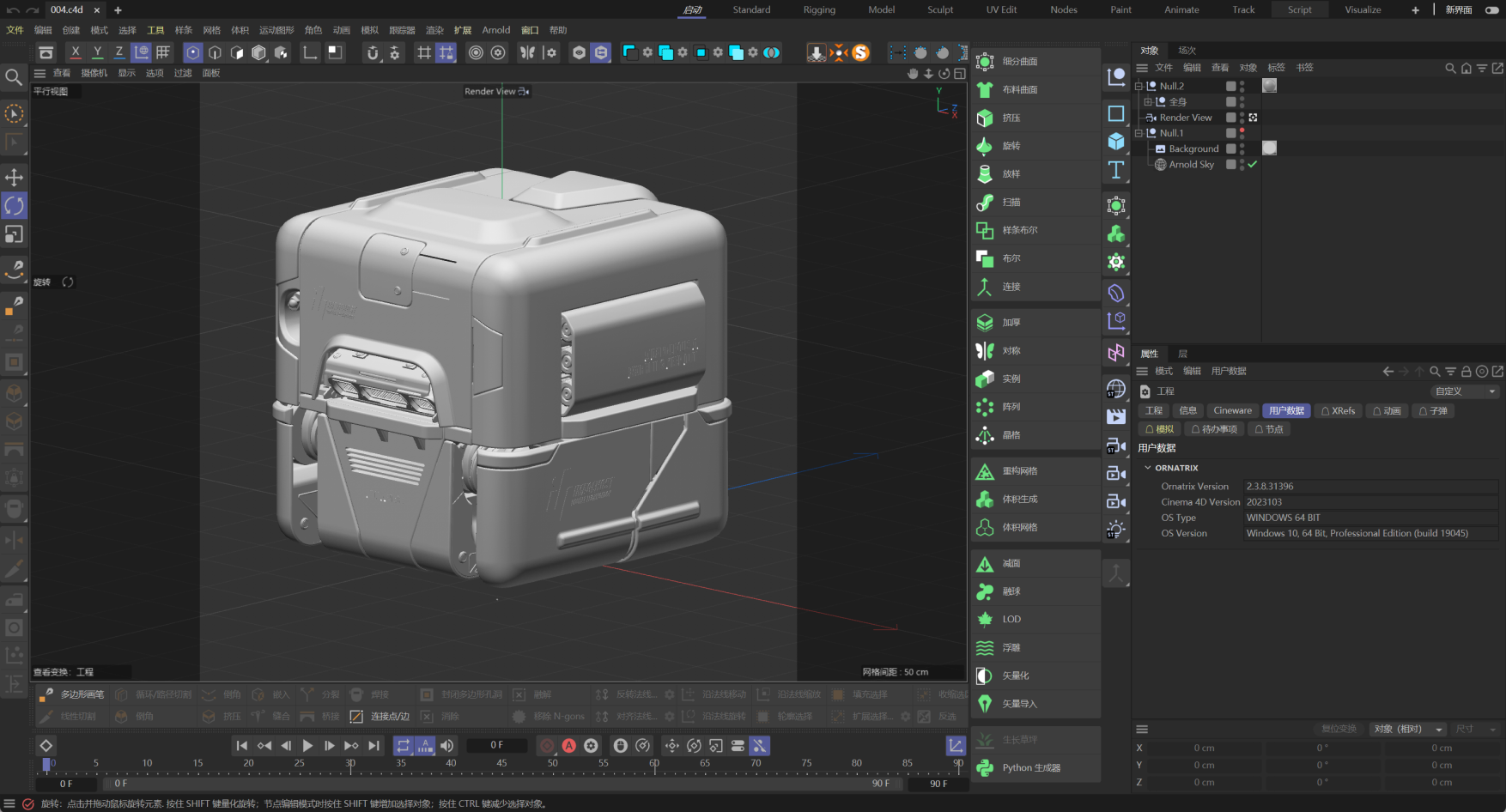Open the Arnold menu
The height and width of the screenshot is (812, 1506).
pyautogui.click(x=496, y=30)
